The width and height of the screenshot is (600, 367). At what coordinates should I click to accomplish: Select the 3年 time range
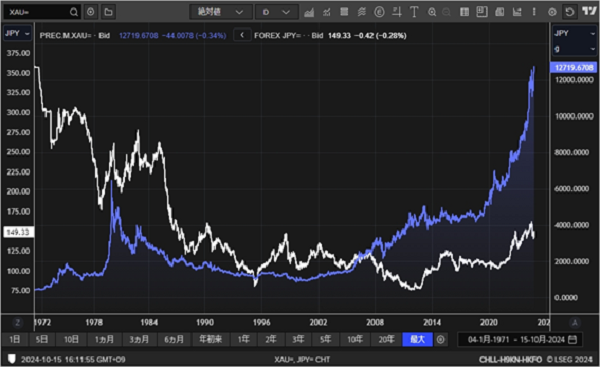(x=298, y=339)
